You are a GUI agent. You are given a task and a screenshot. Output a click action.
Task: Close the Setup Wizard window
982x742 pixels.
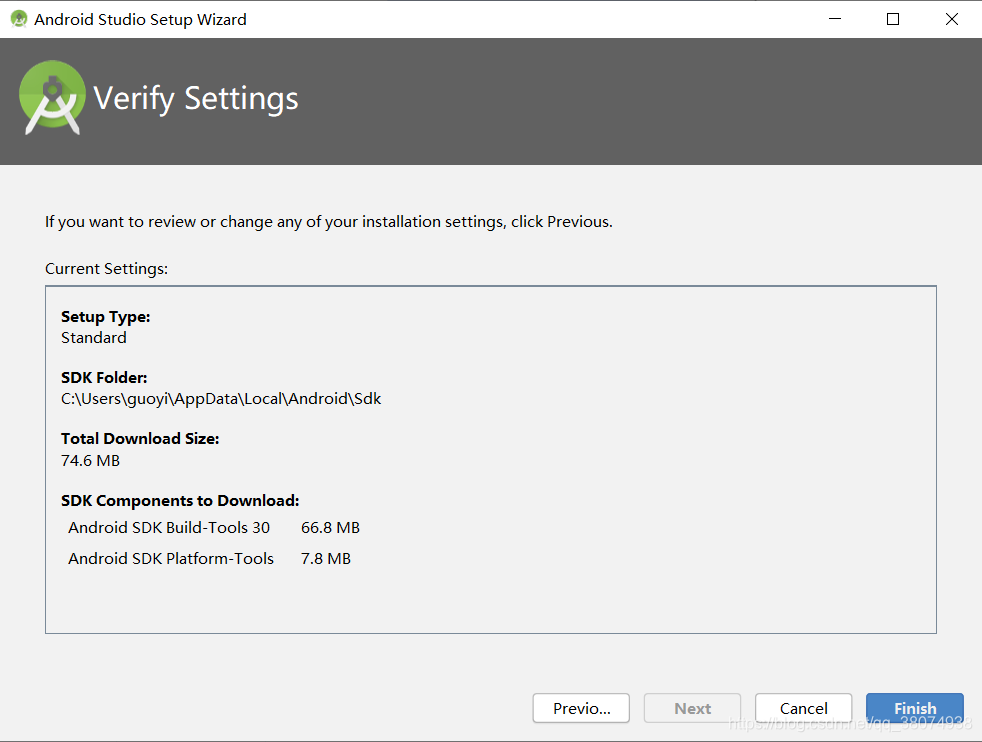pyautogui.click(x=952, y=19)
